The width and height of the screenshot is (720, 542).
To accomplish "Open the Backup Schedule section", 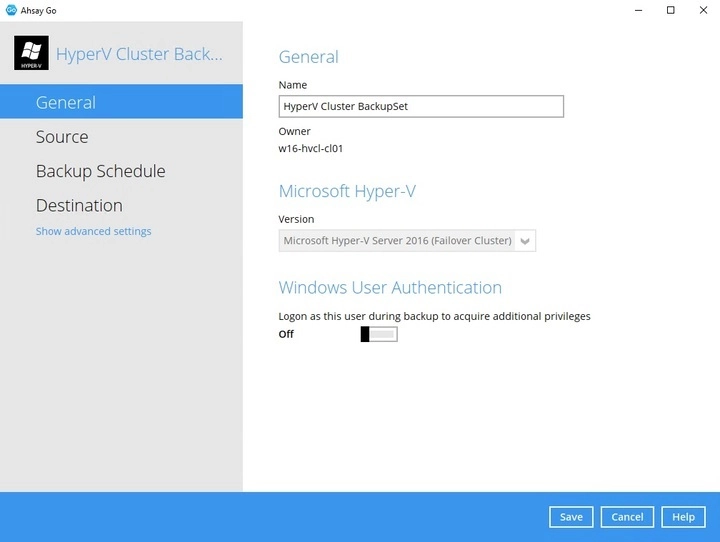I will [x=101, y=171].
